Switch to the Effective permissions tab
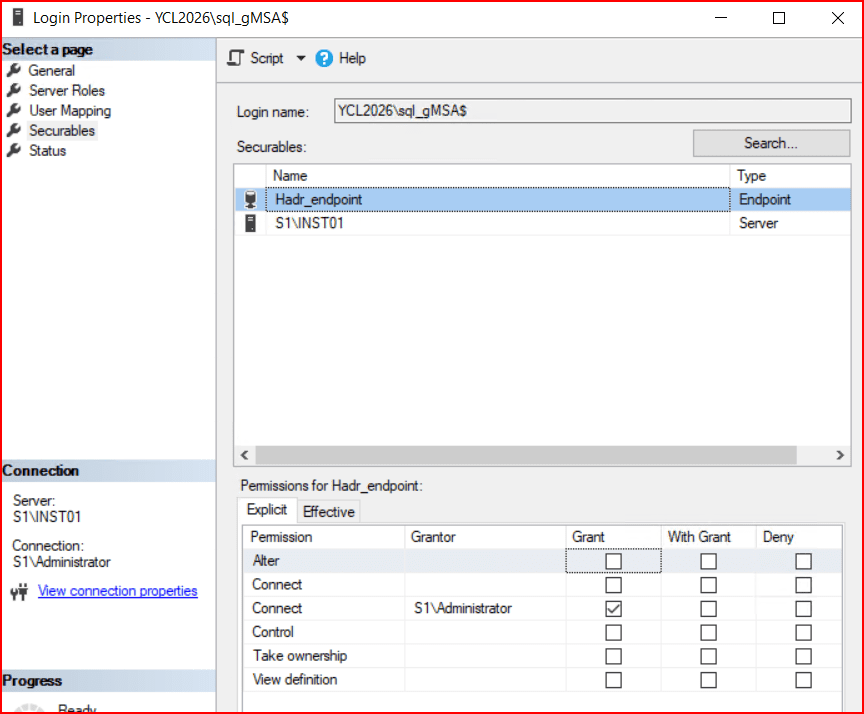The image size is (864, 714). point(328,512)
